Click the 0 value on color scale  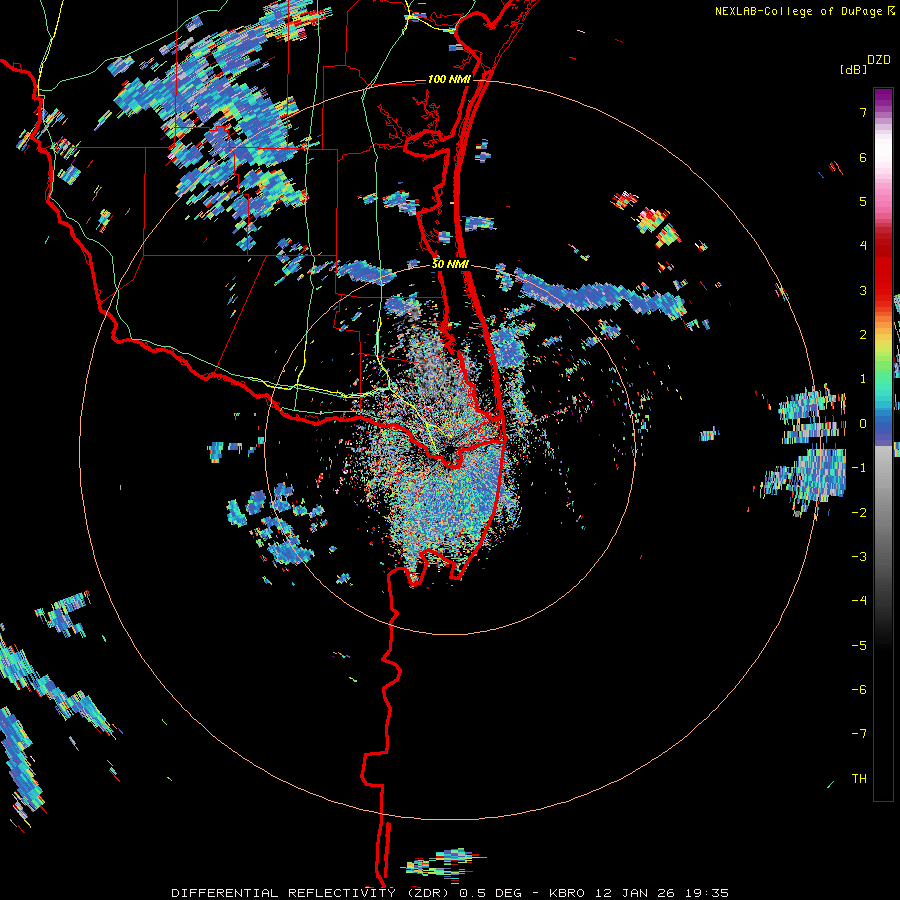coord(863,424)
